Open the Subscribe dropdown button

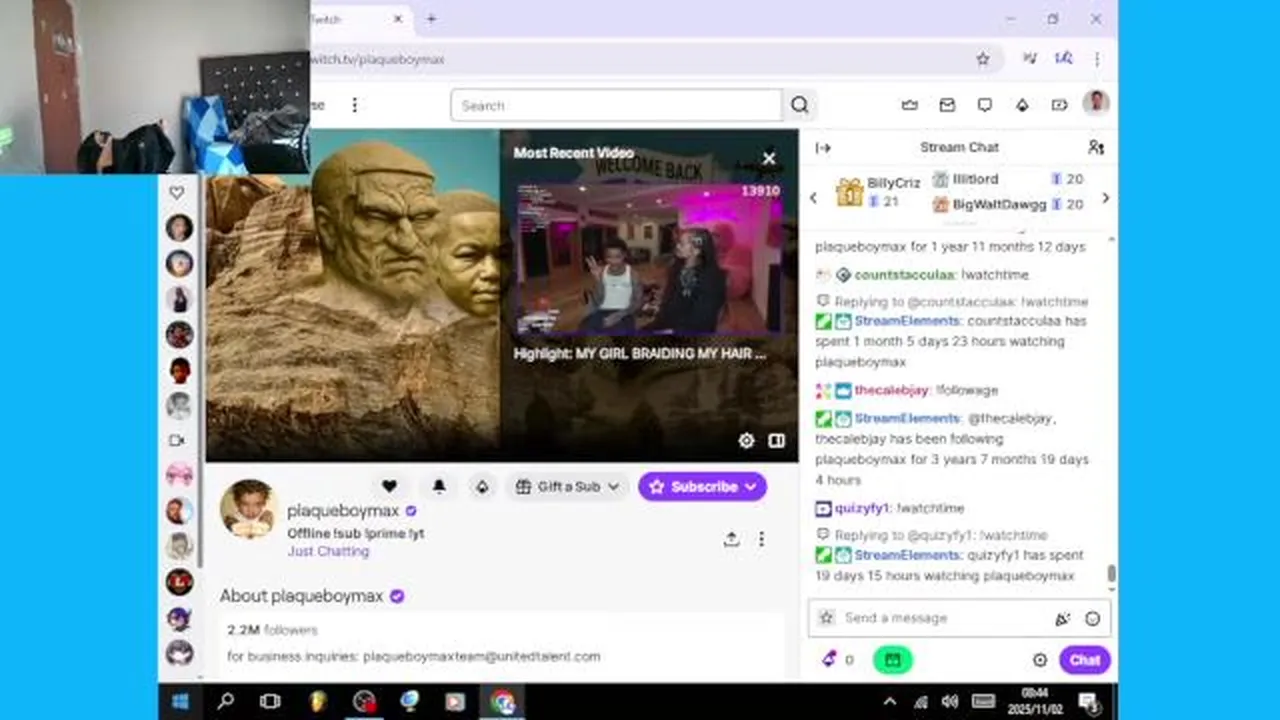(x=702, y=487)
